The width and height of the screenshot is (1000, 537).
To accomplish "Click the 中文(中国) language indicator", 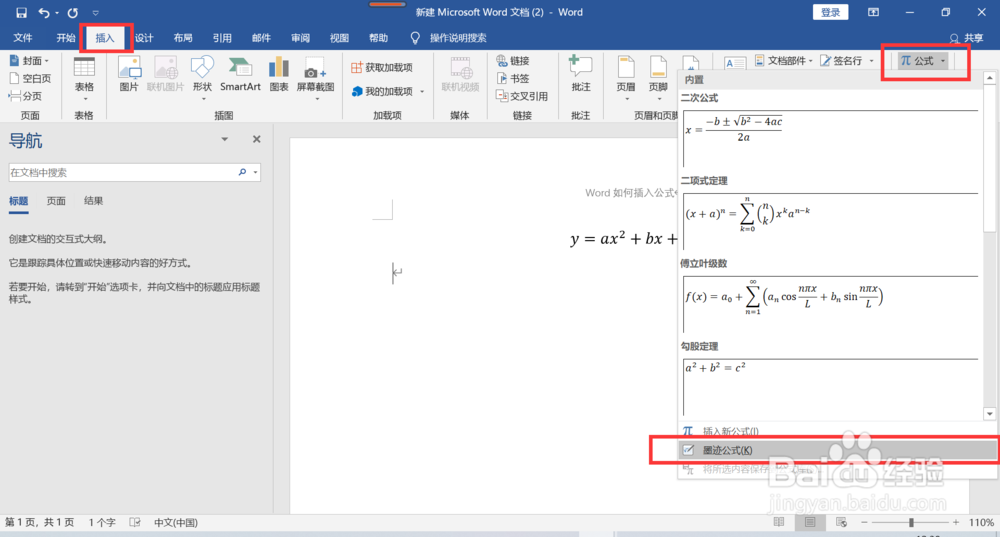I will 176,522.
